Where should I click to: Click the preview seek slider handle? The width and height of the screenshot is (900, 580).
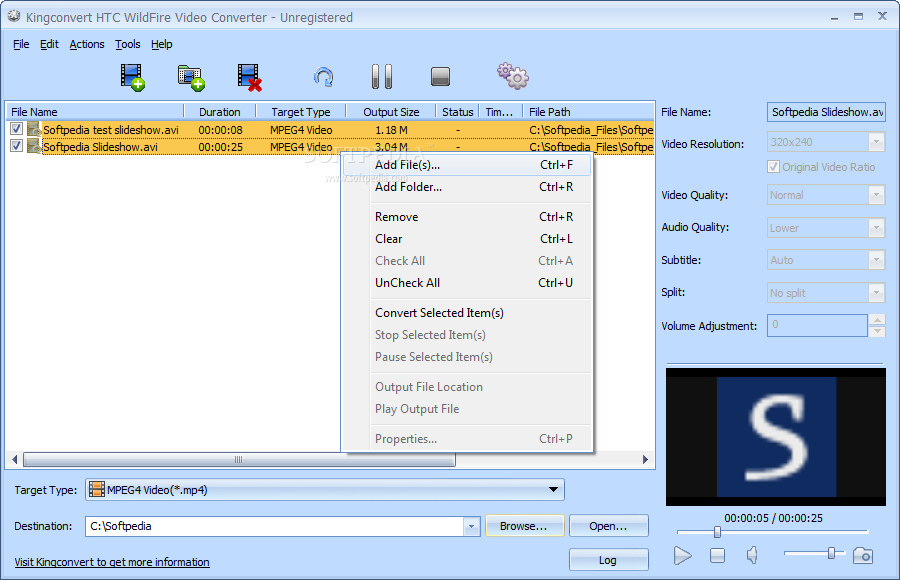click(x=717, y=532)
